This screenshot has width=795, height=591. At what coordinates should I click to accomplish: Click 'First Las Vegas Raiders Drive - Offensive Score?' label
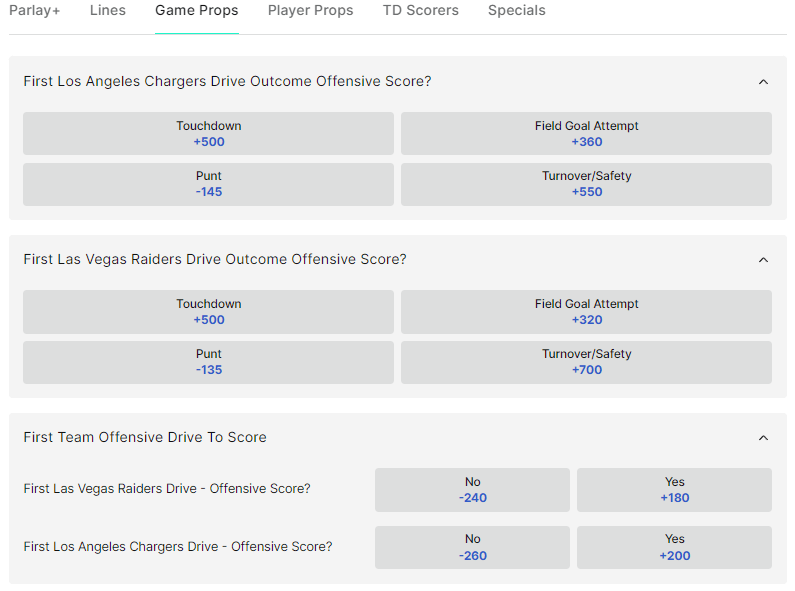pyautogui.click(x=167, y=489)
